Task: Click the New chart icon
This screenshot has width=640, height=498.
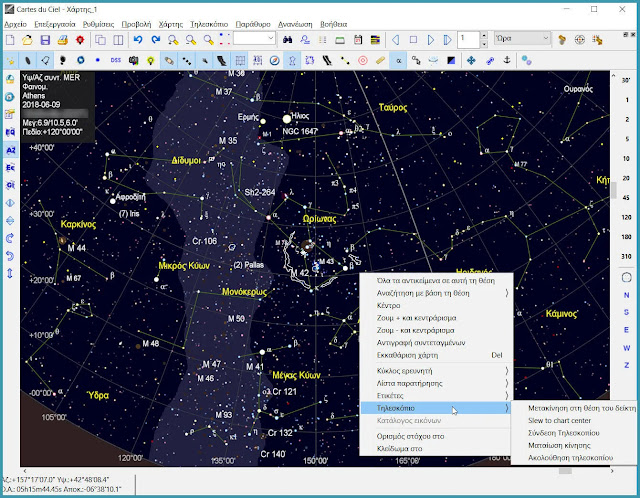Action: (x=10, y=40)
